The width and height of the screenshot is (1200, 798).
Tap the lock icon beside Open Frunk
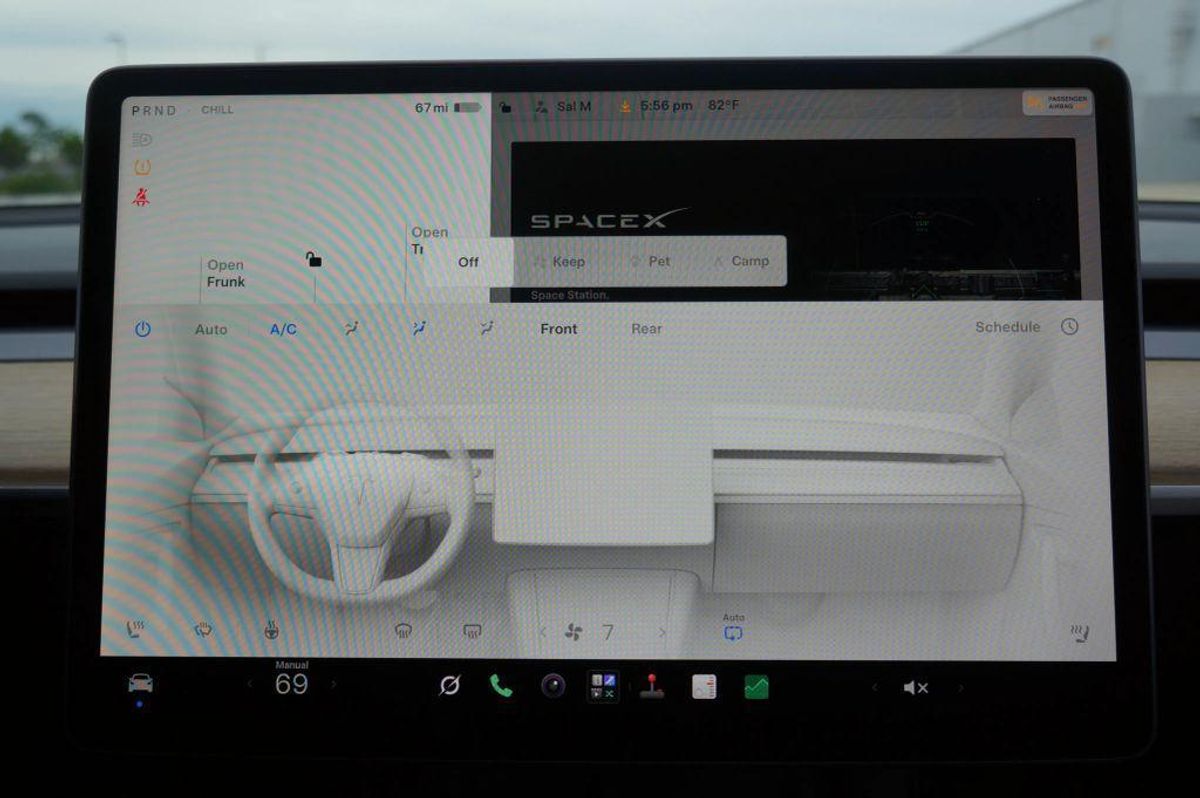pos(314,259)
